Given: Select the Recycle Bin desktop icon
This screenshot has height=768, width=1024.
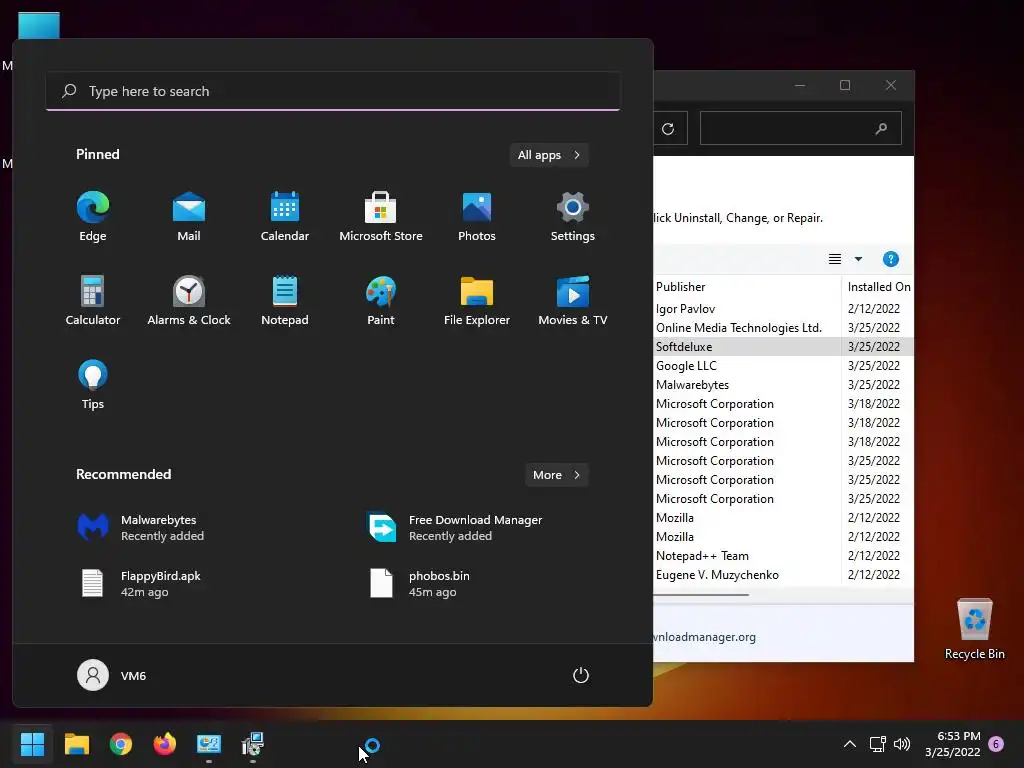Looking at the screenshot, I should pos(974,629).
